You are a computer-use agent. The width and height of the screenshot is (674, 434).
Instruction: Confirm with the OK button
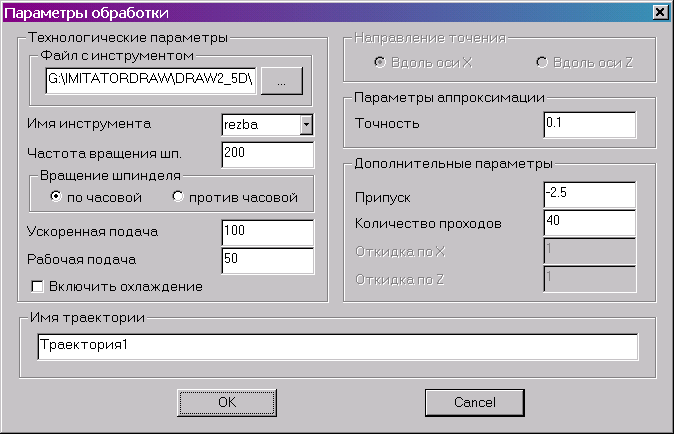(227, 403)
